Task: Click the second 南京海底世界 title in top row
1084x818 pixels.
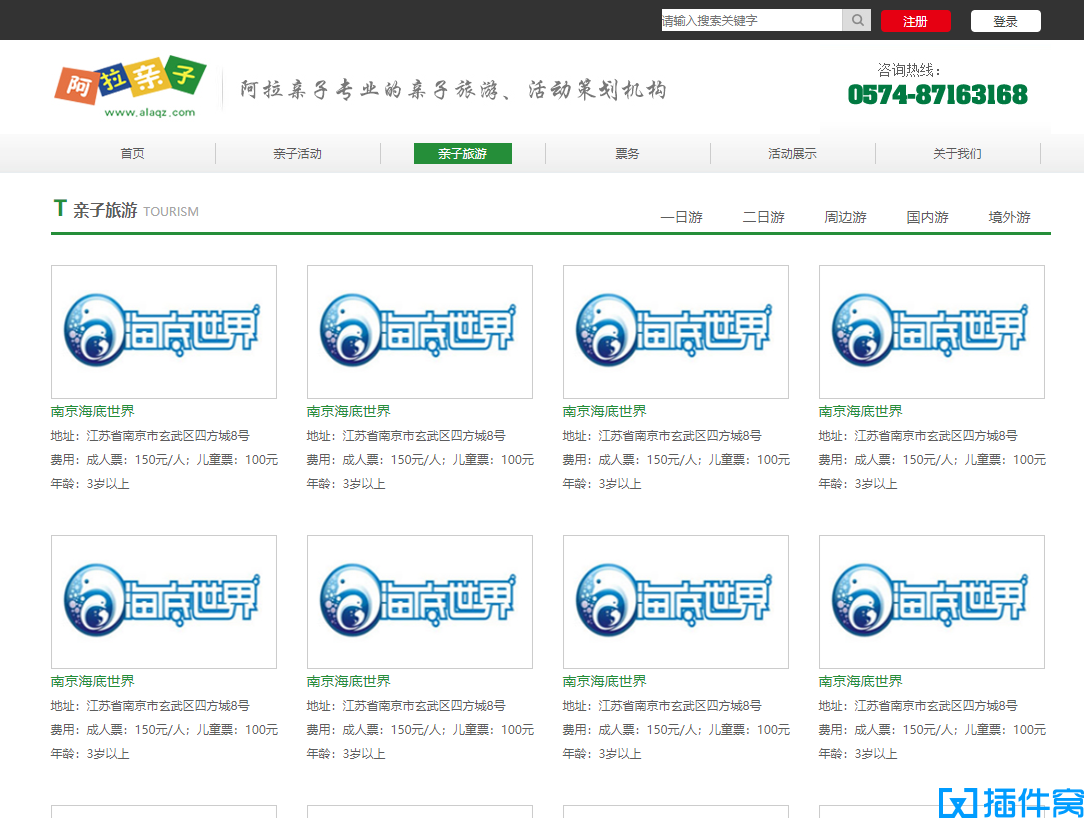Action: tap(348, 411)
